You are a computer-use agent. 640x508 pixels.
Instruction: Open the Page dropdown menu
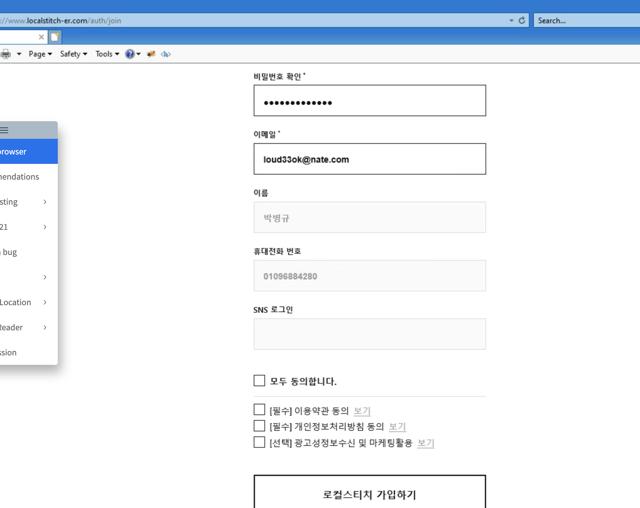pyautogui.click(x=39, y=54)
